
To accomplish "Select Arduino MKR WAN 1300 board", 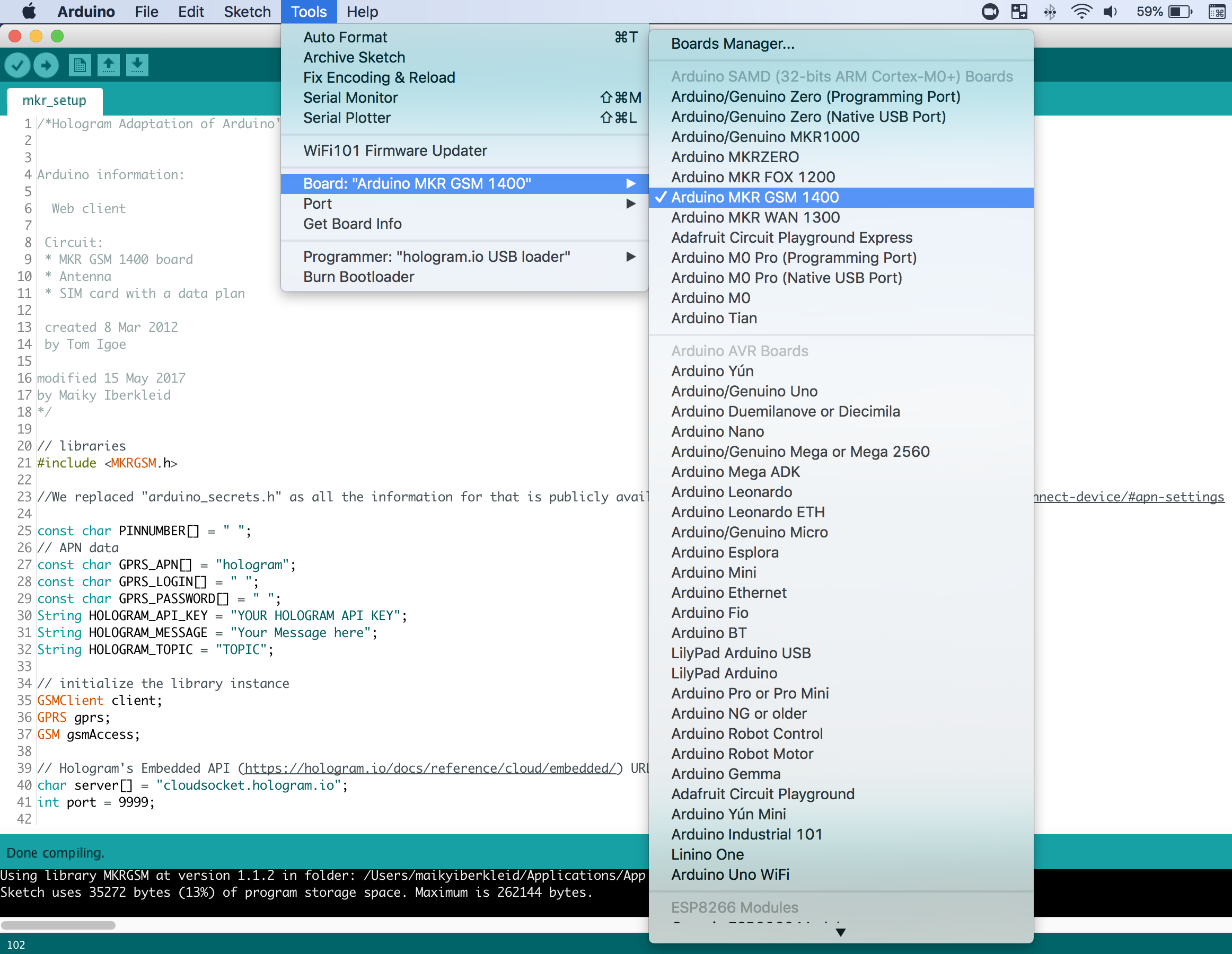I will [841, 218].
